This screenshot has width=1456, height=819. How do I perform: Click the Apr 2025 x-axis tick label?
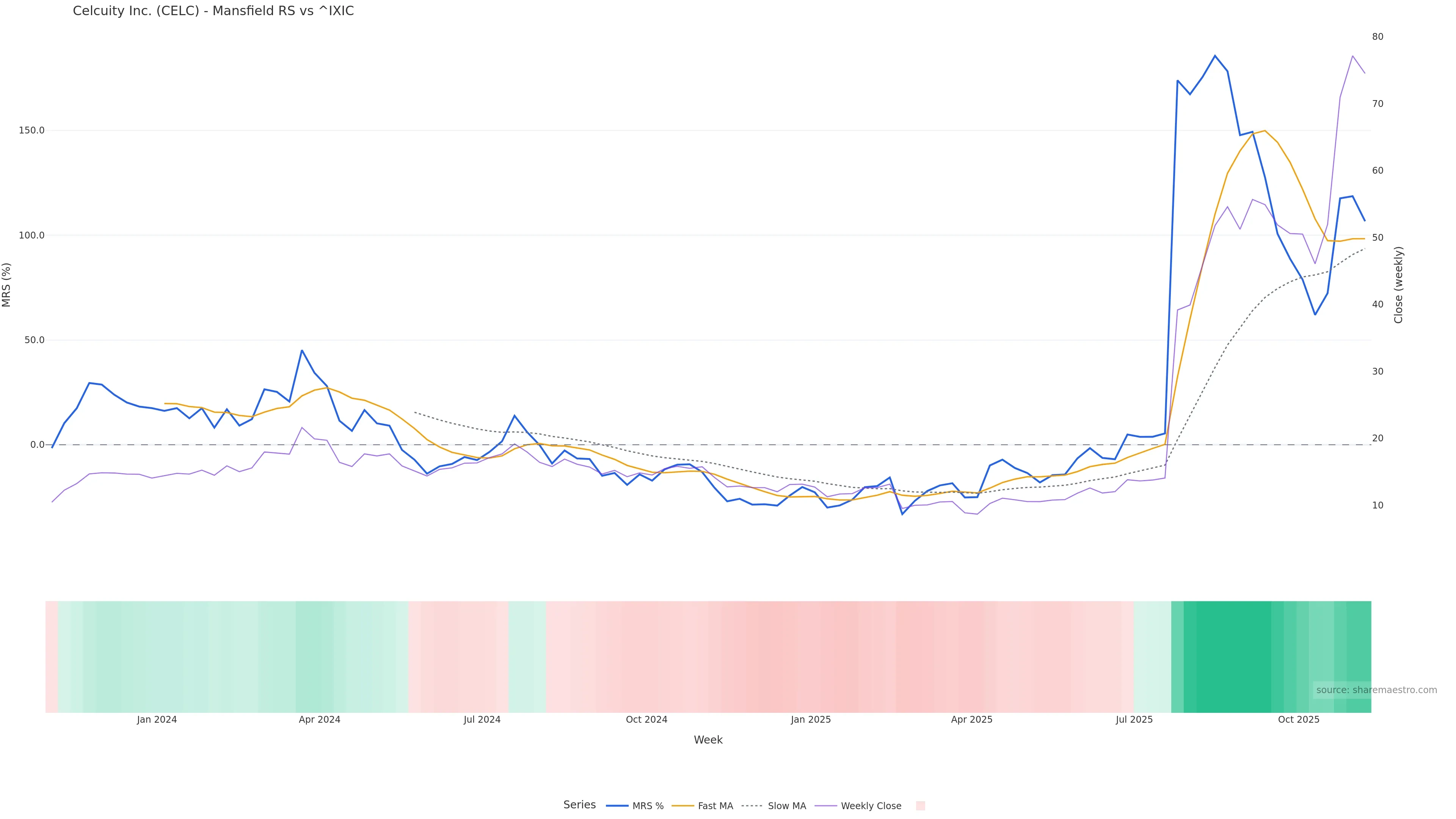point(971,720)
